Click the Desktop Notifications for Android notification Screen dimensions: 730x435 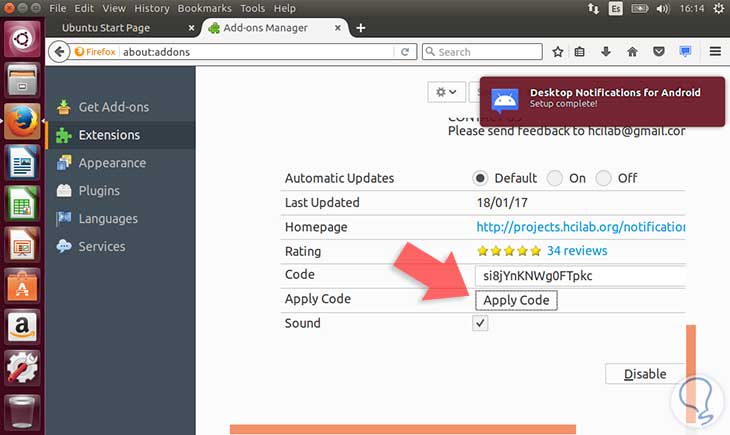tap(602, 101)
